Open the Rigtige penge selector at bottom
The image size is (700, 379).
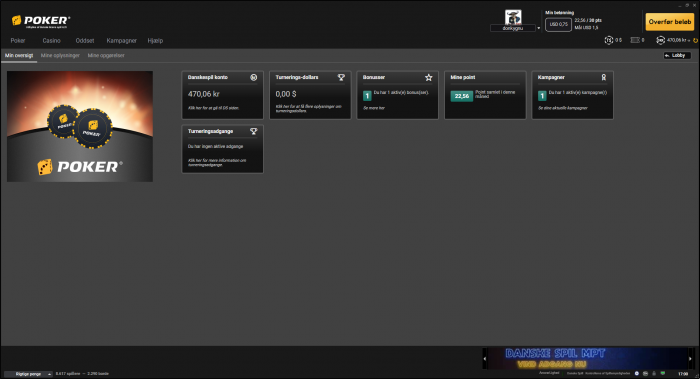[28, 374]
